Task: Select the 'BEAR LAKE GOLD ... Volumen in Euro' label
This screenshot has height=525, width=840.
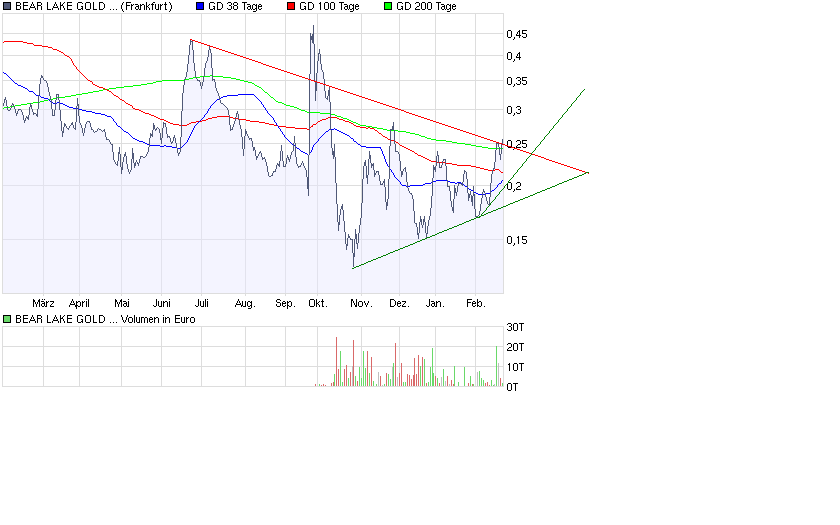Action: (105, 319)
